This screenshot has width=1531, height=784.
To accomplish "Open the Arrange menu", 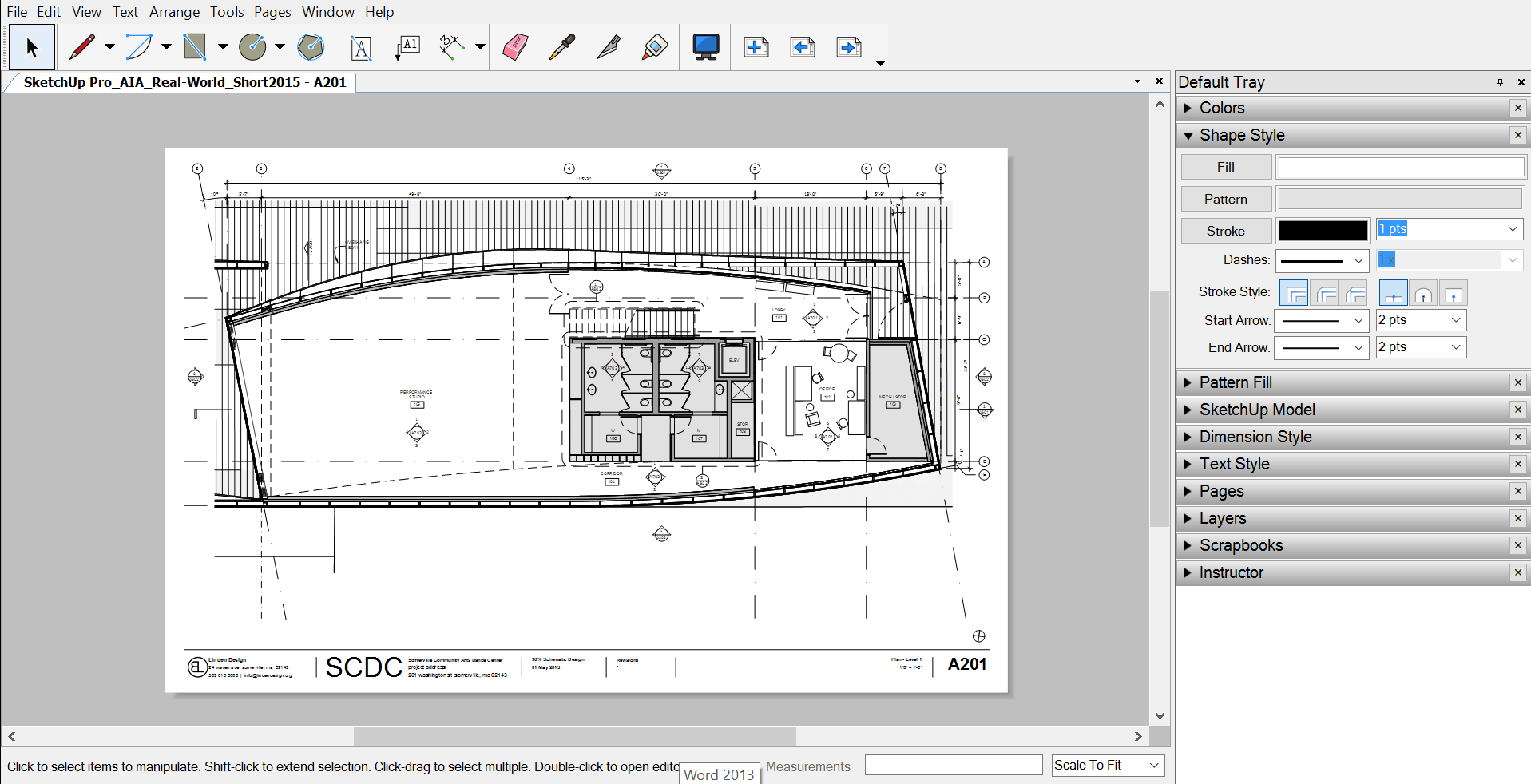I will pyautogui.click(x=174, y=12).
